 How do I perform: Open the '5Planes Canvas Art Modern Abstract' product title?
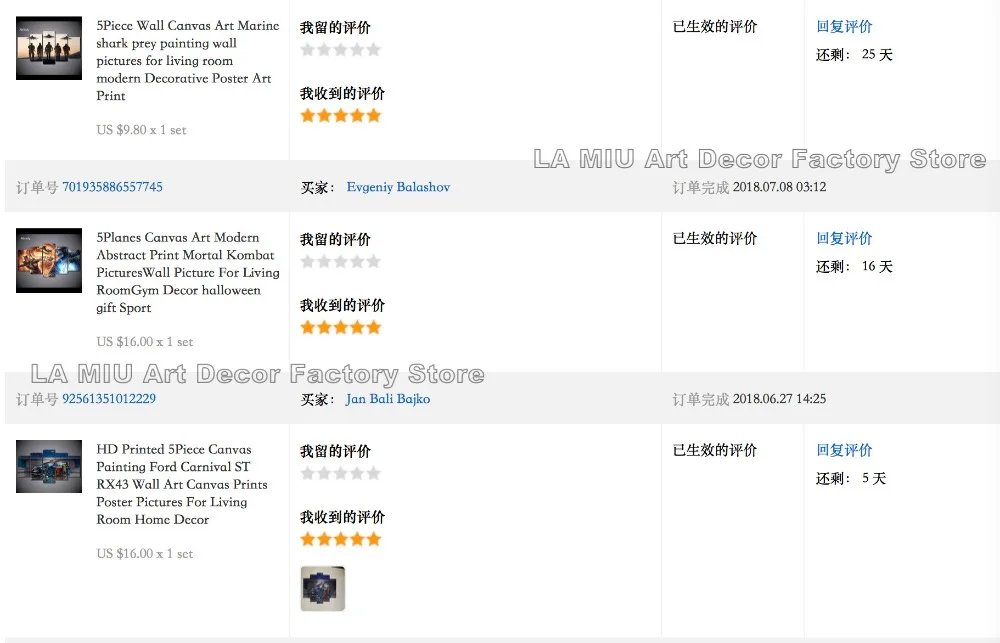tap(187, 272)
